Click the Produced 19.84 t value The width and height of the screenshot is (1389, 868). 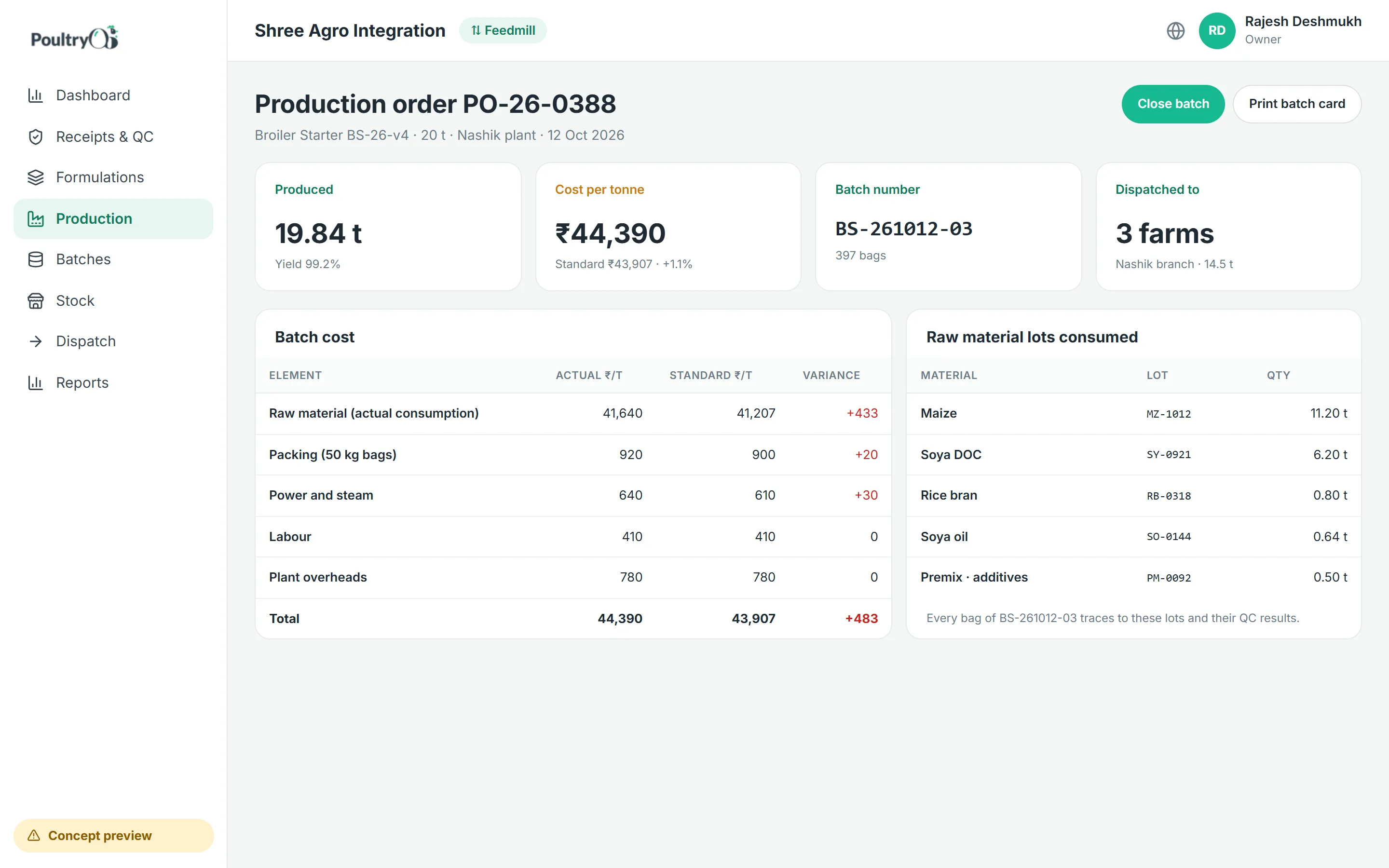coord(318,233)
